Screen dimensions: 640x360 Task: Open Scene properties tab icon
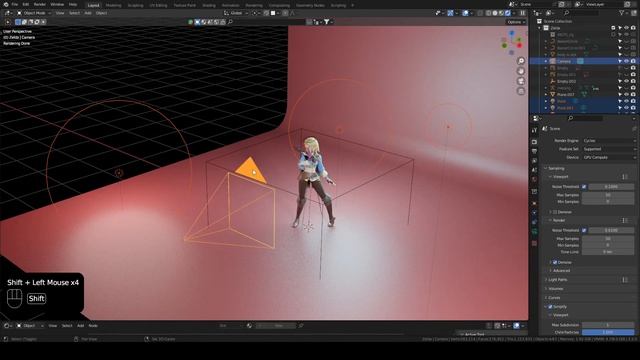coord(534,170)
